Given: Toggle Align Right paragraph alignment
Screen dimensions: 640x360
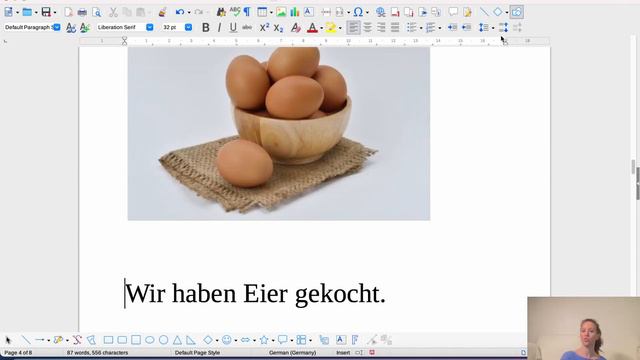Looking at the screenshot, I should click(381, 27).
